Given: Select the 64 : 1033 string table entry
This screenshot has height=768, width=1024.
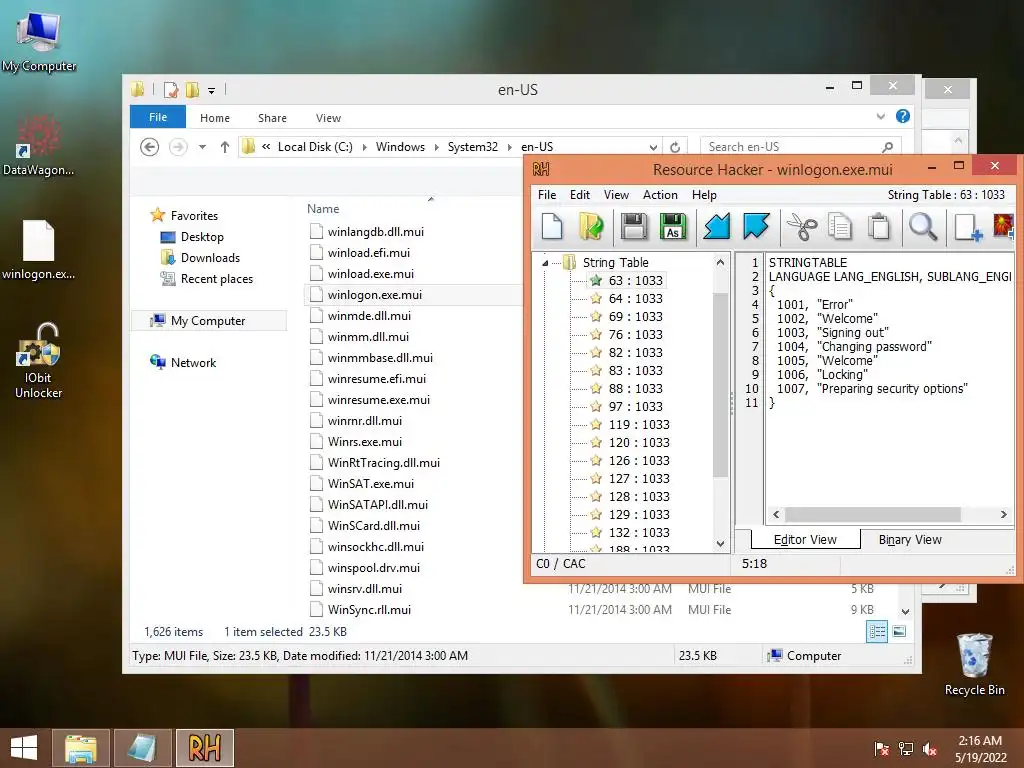Looking at the screenshot, I should click(635, 298).
